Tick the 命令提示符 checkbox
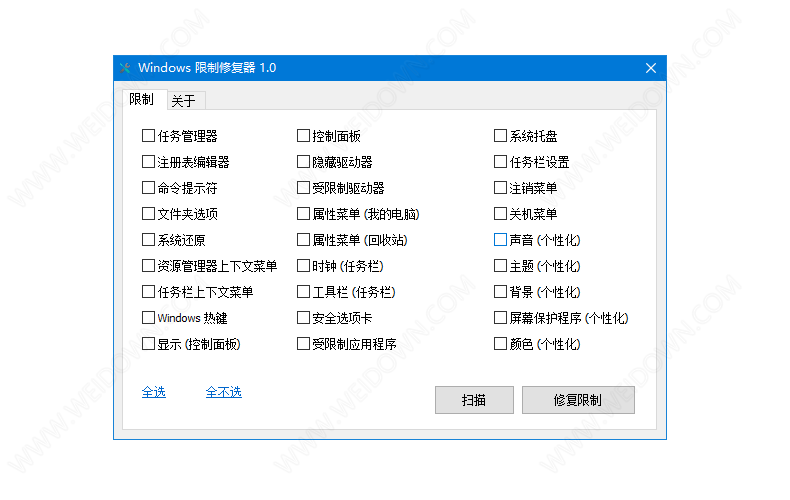 tap(148, 188)
